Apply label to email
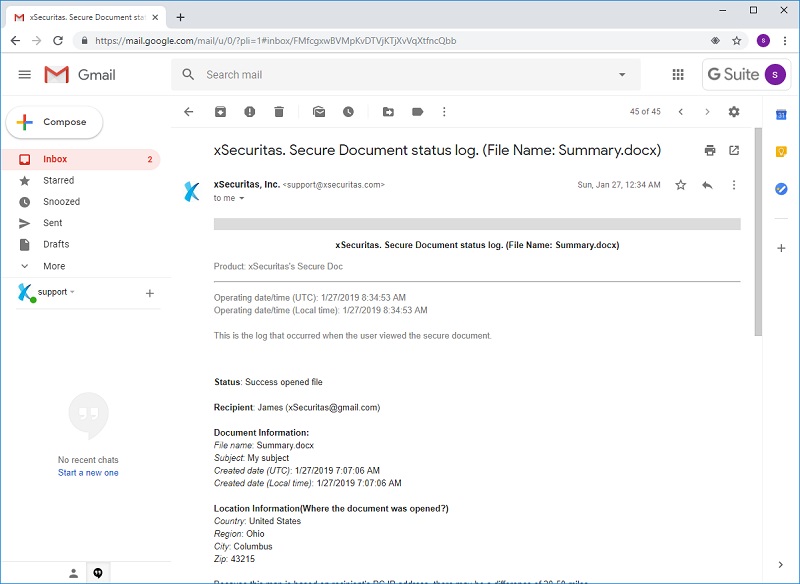The height and width of the screenshot is (584, 800). [x=417, y=112]
